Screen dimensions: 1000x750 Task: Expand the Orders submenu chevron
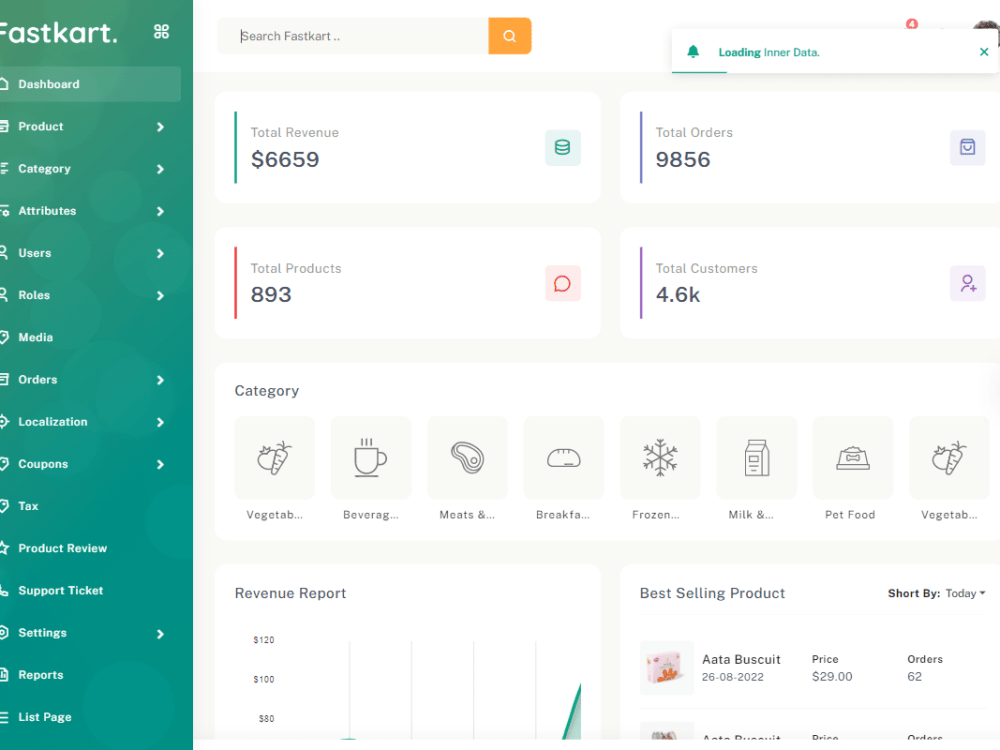pos(160,380)
